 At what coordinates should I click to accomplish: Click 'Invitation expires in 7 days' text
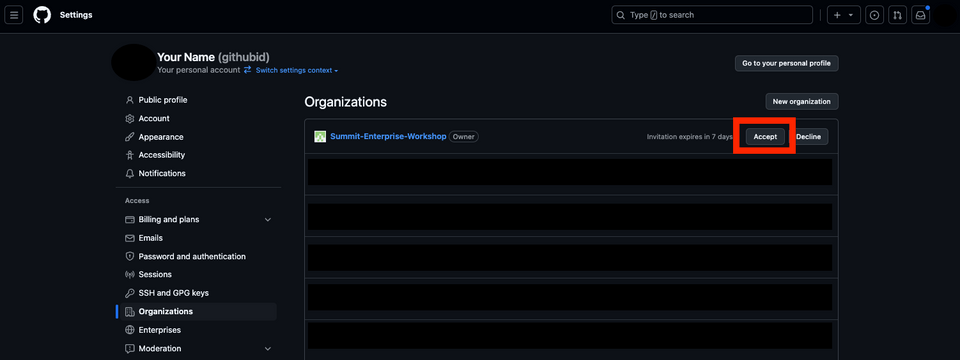point(689,137)
